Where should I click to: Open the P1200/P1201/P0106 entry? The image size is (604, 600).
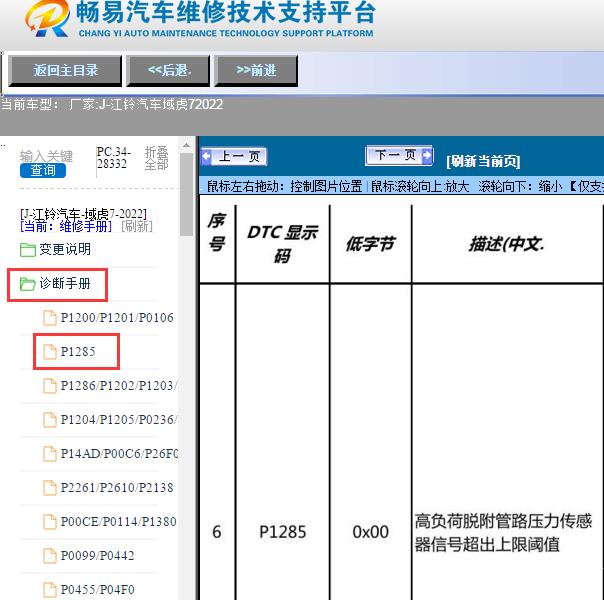(117, 318)
